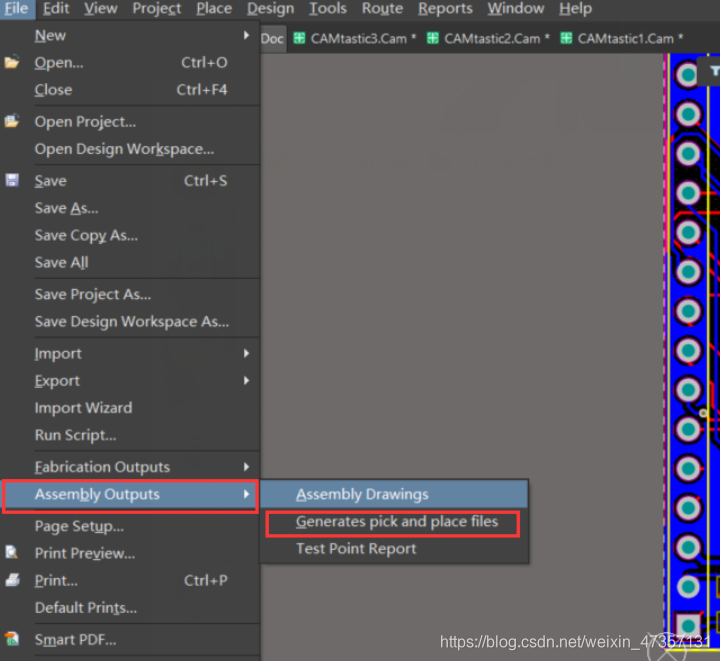
Task: Open the Design menu
Action: [270, 8]
